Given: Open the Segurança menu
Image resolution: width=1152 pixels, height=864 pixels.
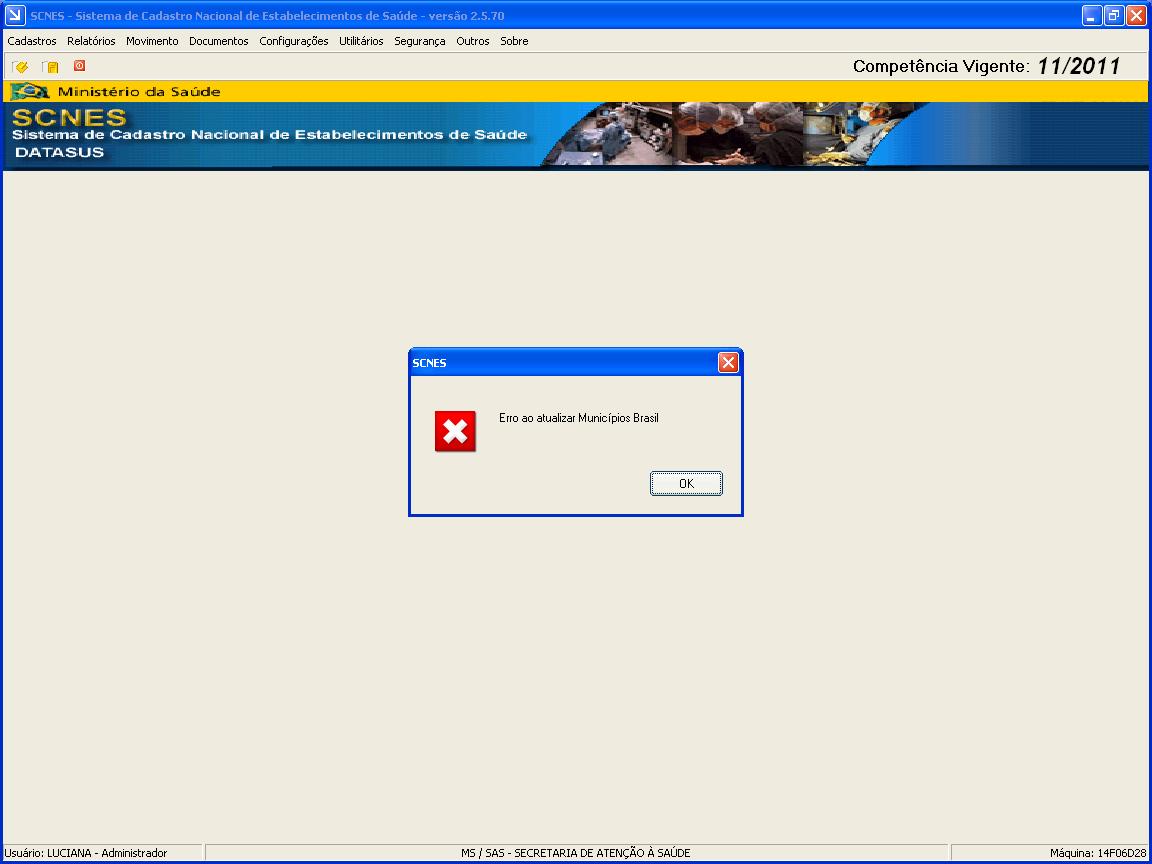Looking at the screenshot, I should click(419, 41).
